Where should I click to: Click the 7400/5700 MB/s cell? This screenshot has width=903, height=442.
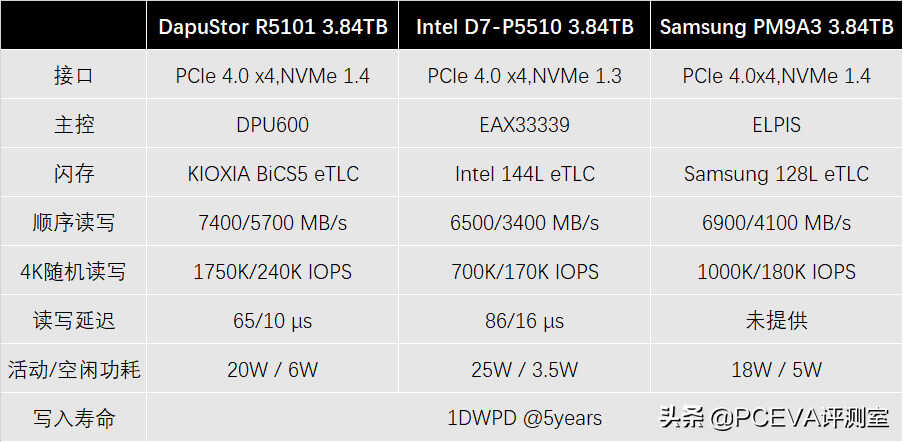(x=272, y=222)
